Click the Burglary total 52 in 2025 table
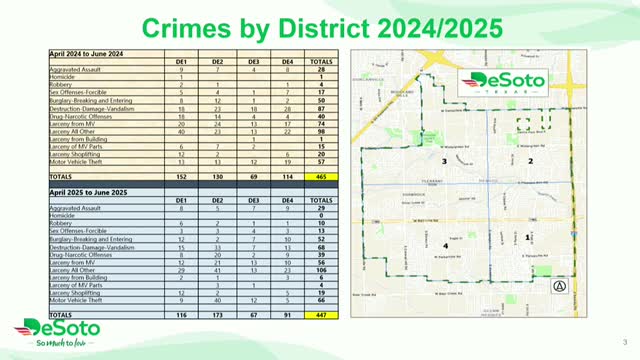The image size is (640, 360). point(321,239)
